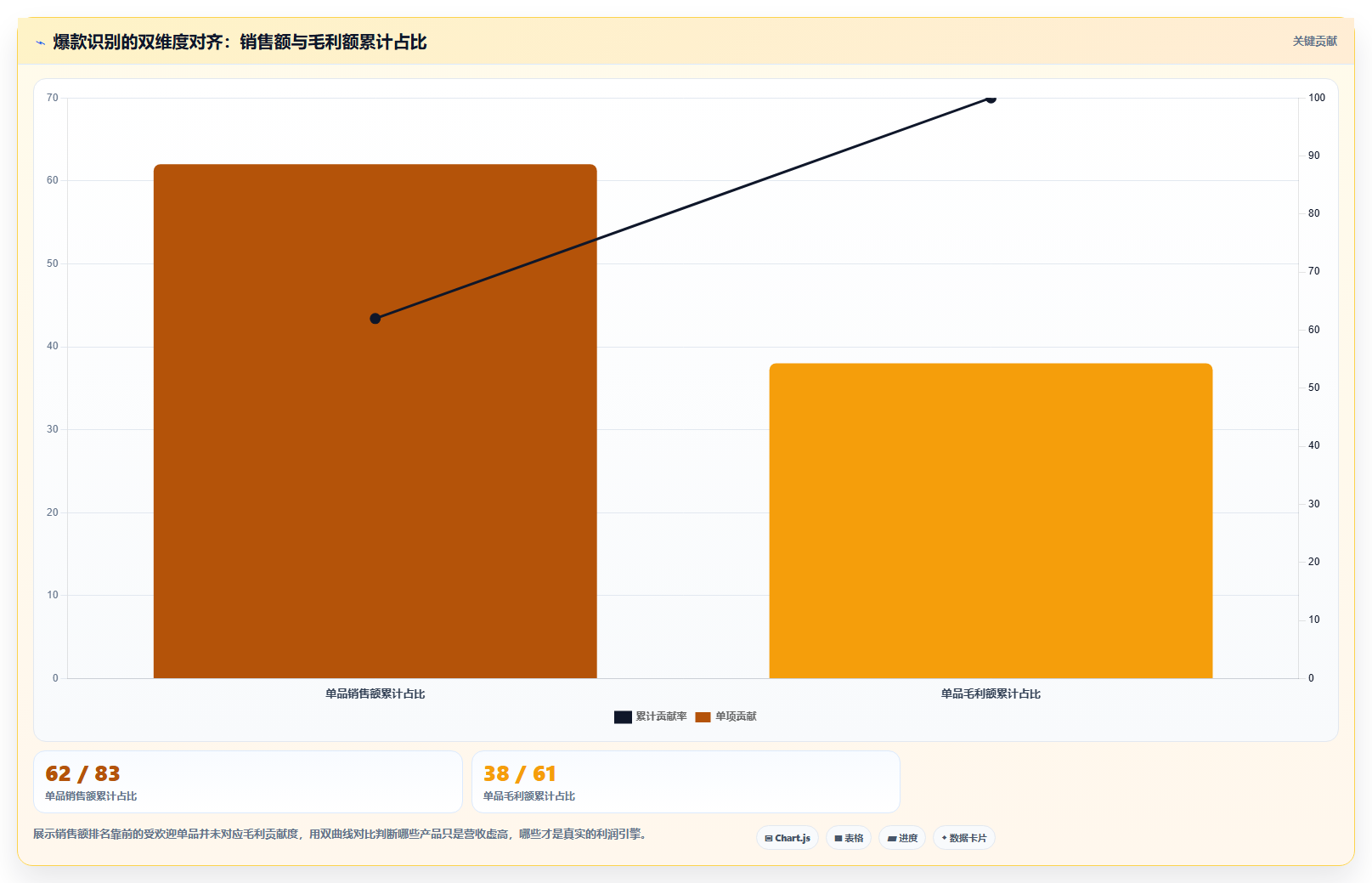Click the 进度 tag button
Viewport: 1372px width, 883px height.
pos(902,838)
